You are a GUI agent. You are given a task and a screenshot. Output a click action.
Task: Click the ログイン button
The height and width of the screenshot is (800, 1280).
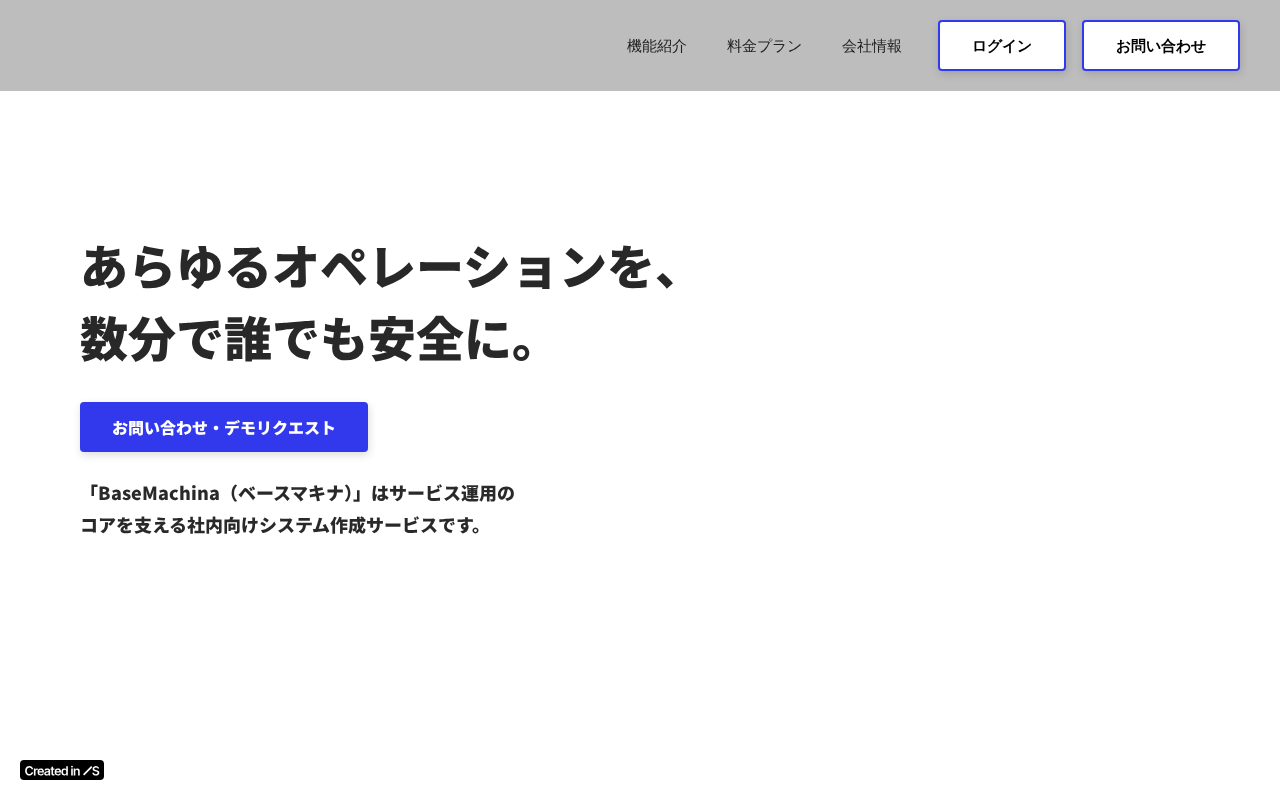[1002, 46]
